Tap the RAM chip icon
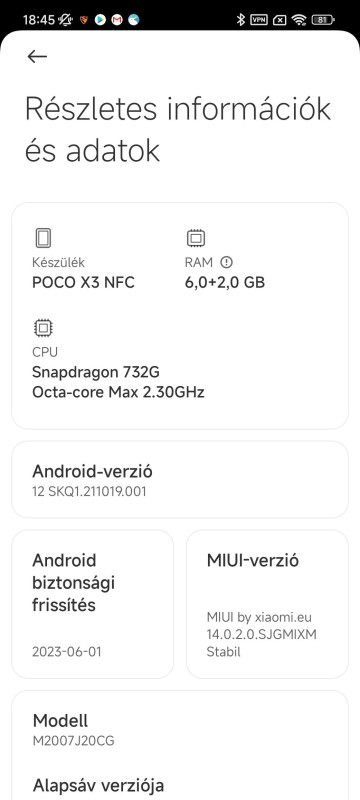 click(196, 238)
